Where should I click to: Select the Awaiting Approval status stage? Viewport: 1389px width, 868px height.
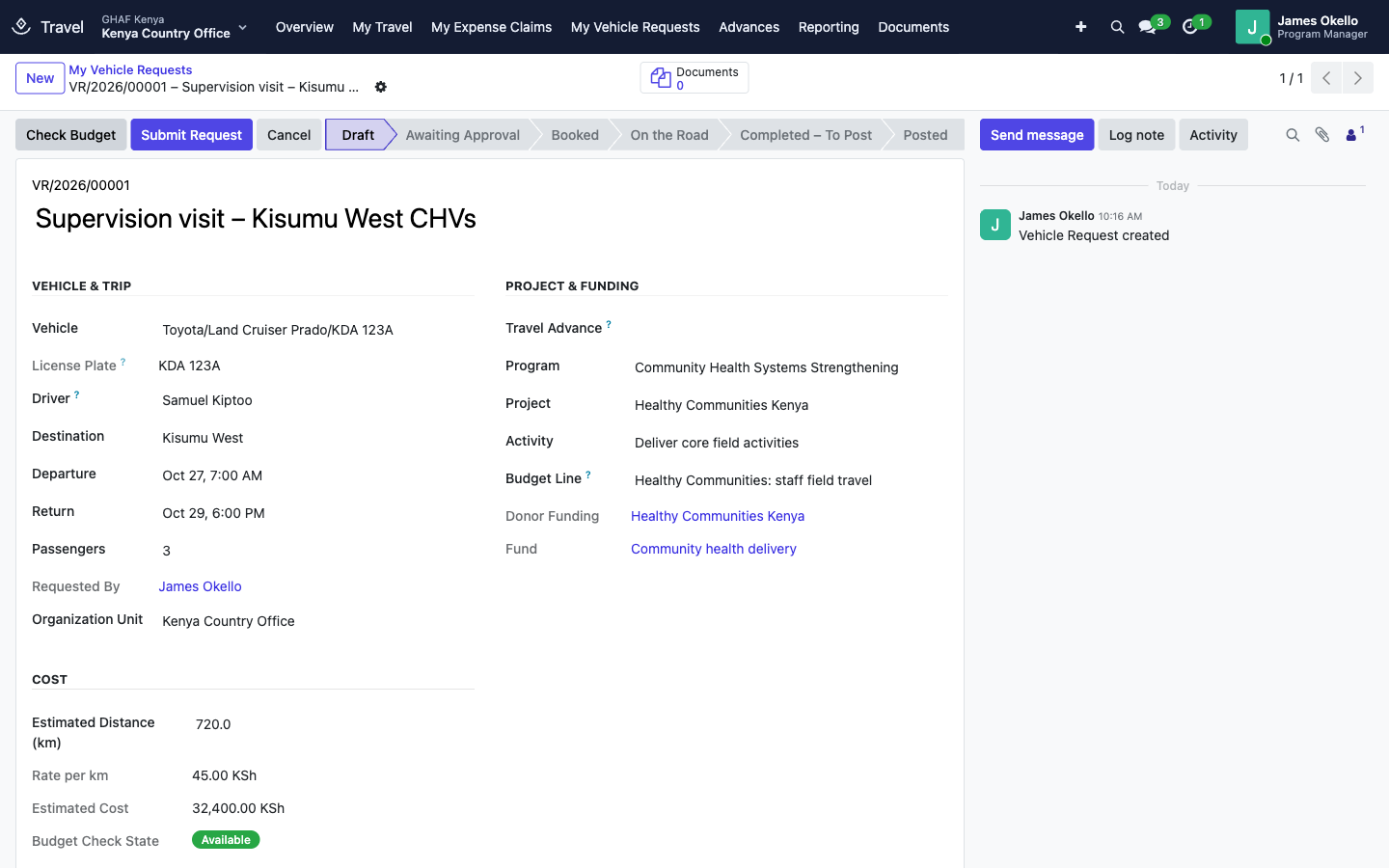(x=463, y=135)
